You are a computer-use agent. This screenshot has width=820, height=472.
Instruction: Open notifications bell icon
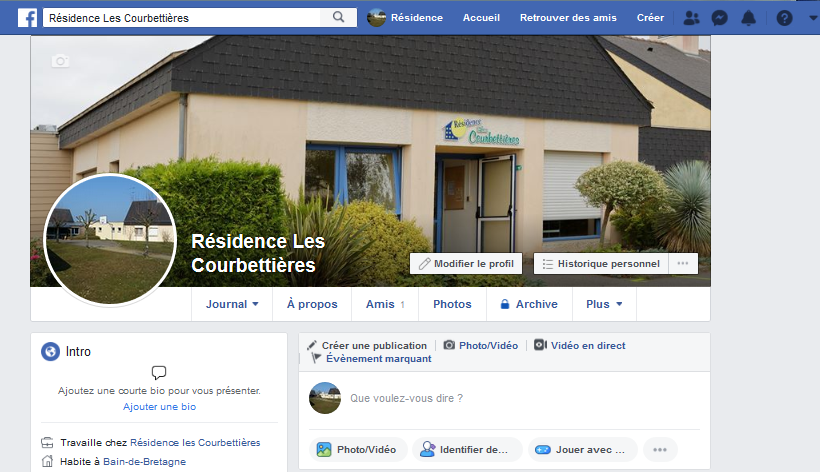coord(748,18)
